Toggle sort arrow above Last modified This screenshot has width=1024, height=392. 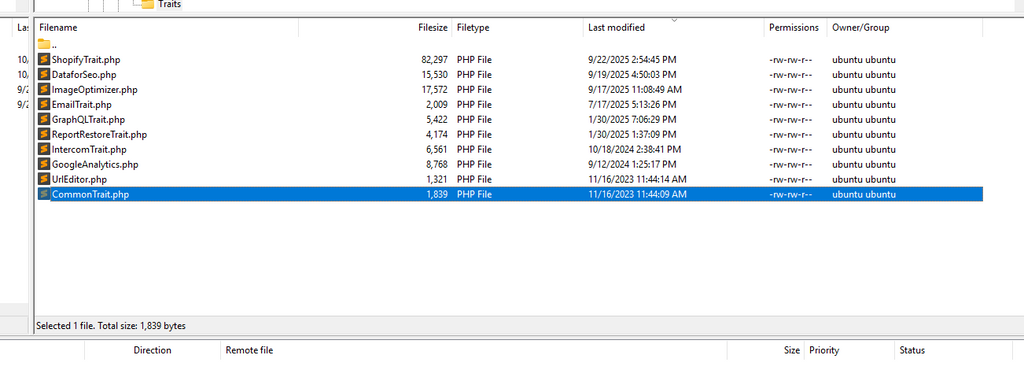[674, 20]
